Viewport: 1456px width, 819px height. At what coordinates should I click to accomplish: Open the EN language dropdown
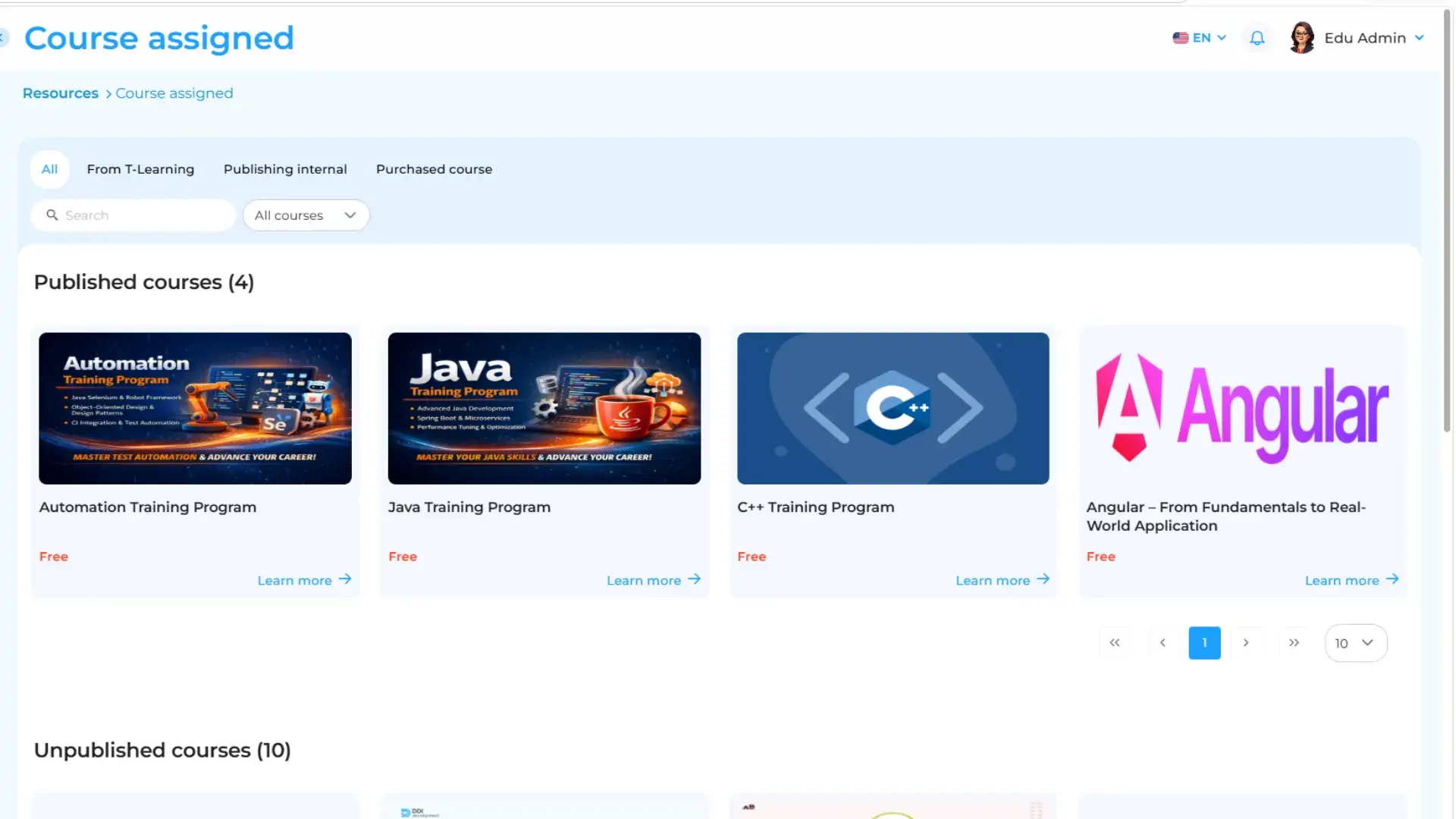[x=1199, y=38]
